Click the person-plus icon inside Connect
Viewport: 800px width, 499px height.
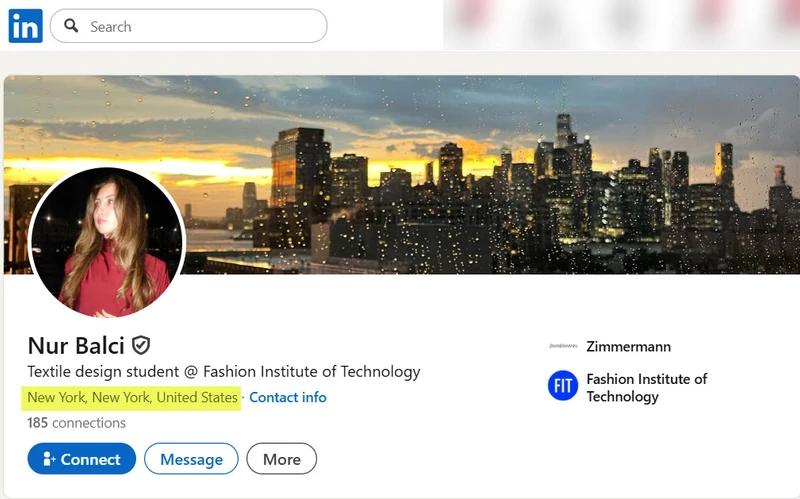pyautogui.click(x=49, y=459)
